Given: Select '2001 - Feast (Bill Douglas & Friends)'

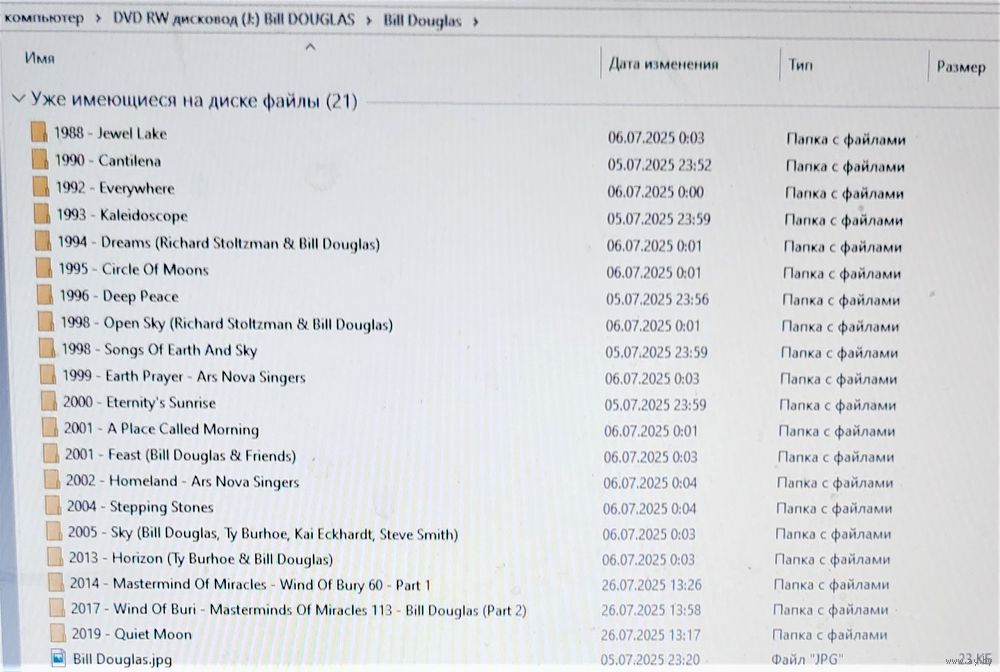Looking at the screenshot, I should 180,455.
